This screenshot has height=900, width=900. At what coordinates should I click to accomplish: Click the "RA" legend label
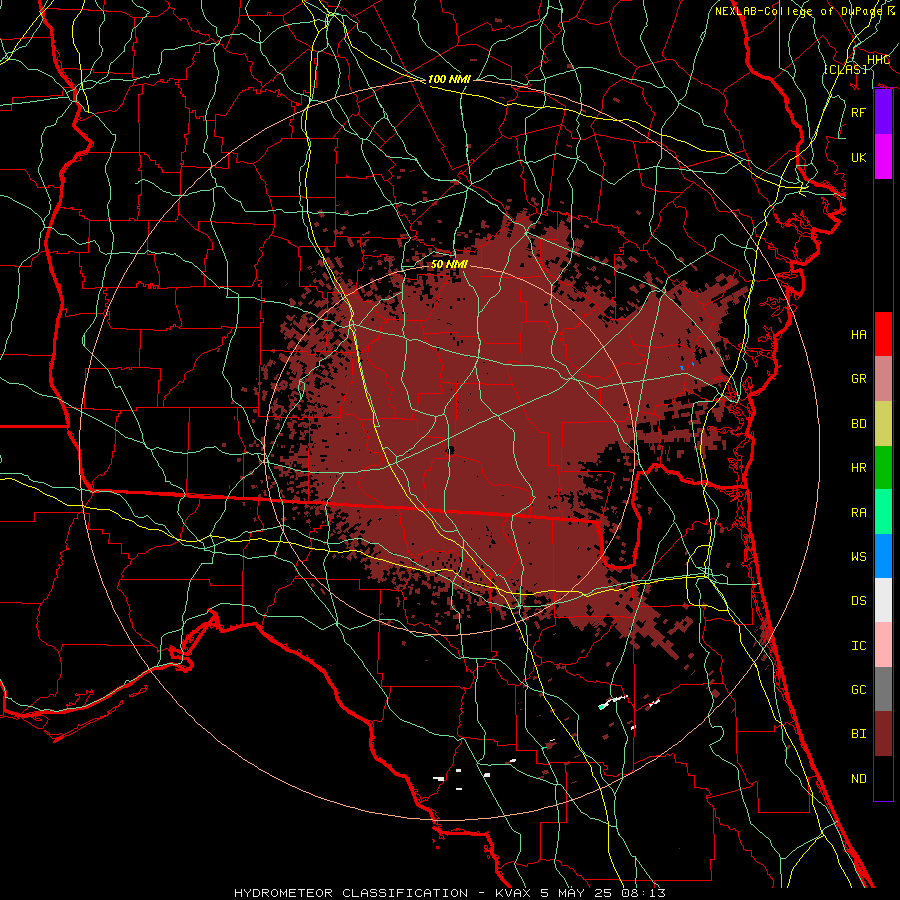858,512
